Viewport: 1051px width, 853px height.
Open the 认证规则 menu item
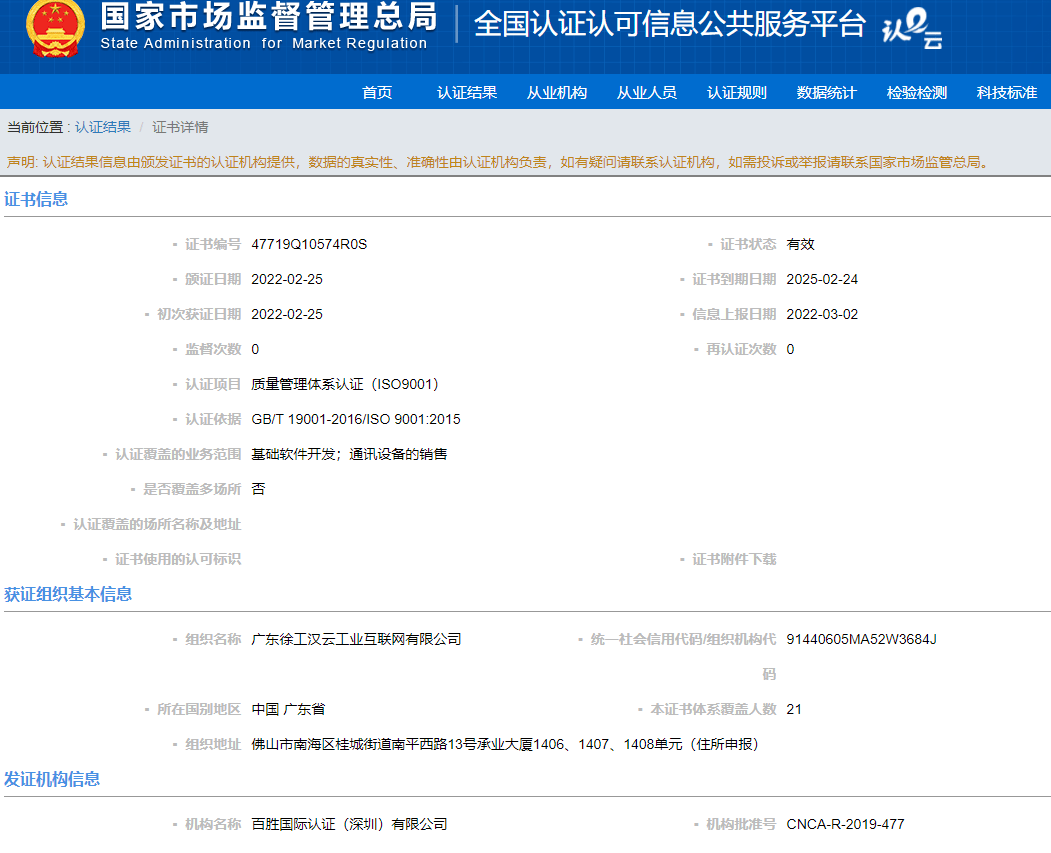[737, 93]
